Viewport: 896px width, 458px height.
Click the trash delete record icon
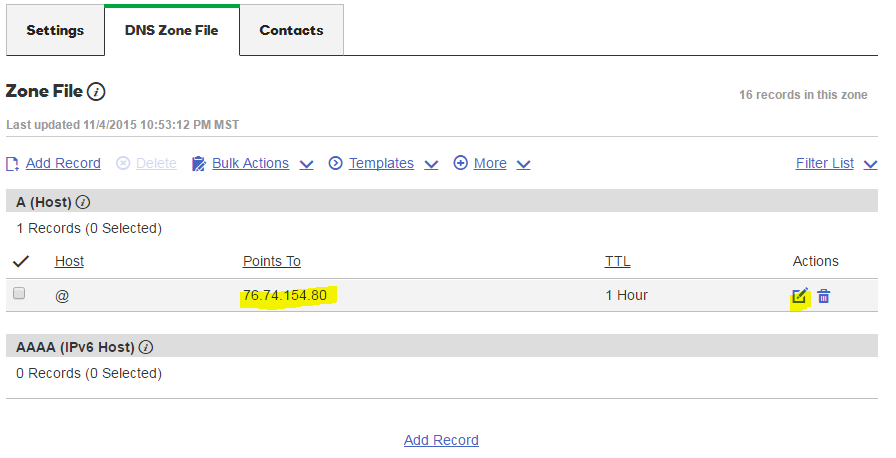[x=824, y=295]
